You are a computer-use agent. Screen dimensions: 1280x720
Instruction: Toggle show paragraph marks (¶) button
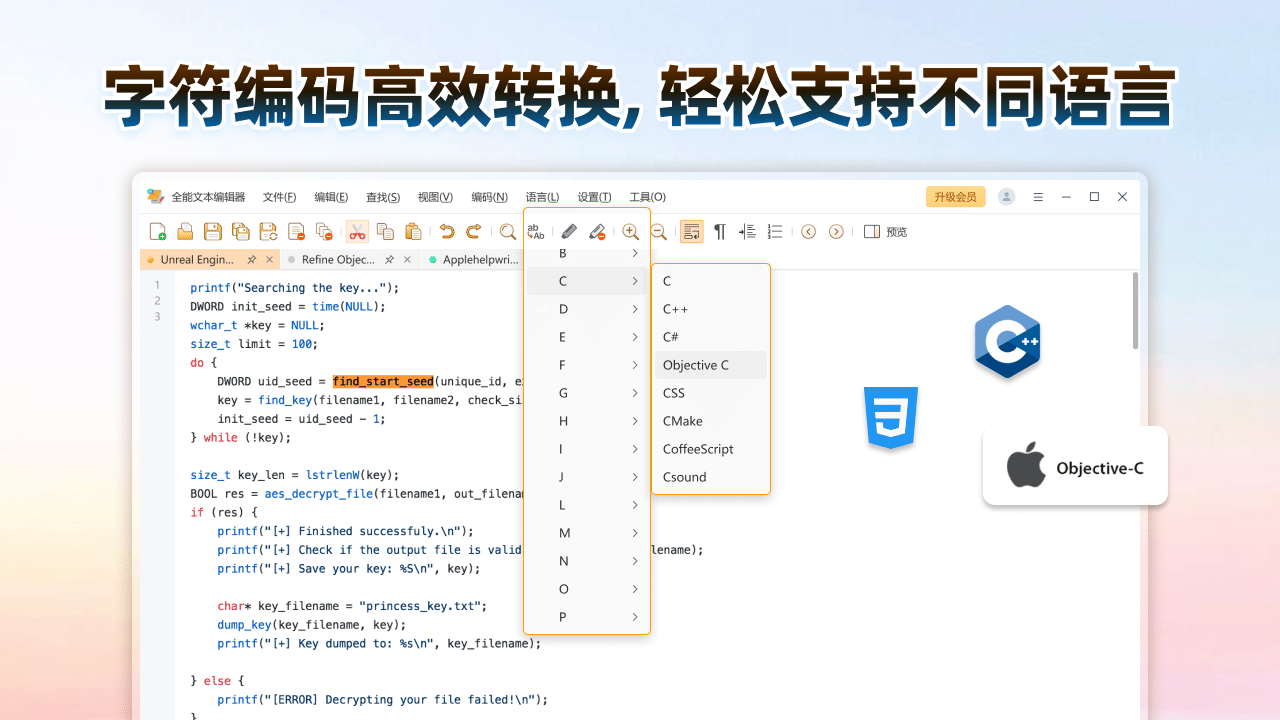tap(720, 232)
